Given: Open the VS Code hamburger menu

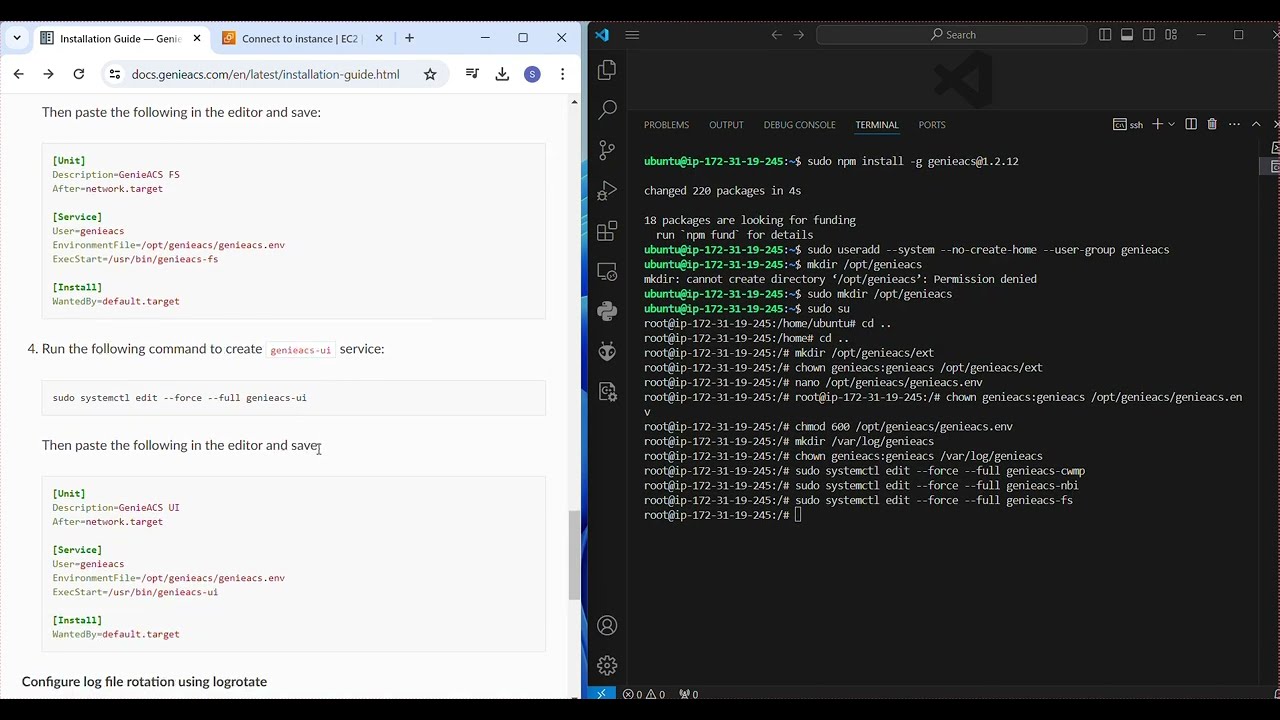Looking at the screenshot, I should click(x=632, y=35).
